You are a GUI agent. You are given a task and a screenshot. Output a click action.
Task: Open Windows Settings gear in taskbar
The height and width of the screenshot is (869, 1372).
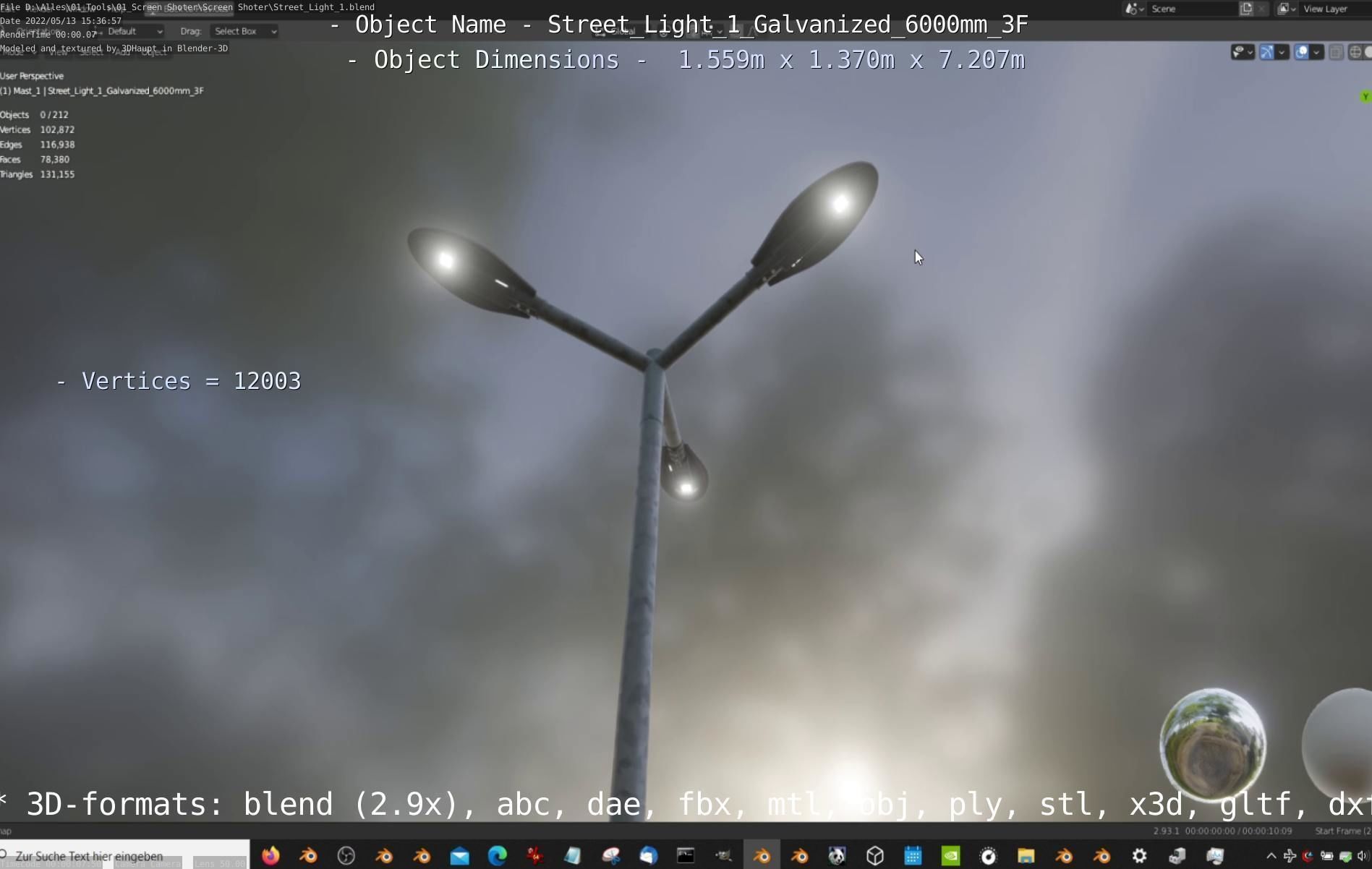coord(1139,856)
